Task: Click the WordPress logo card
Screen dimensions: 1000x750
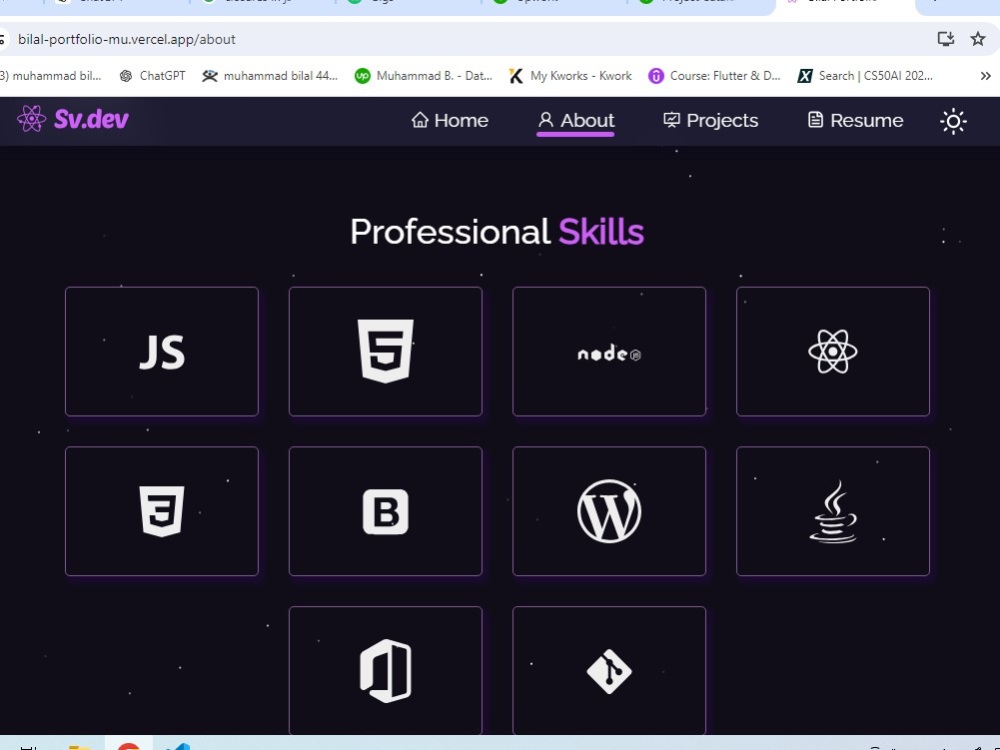Action: pos(609,511)
